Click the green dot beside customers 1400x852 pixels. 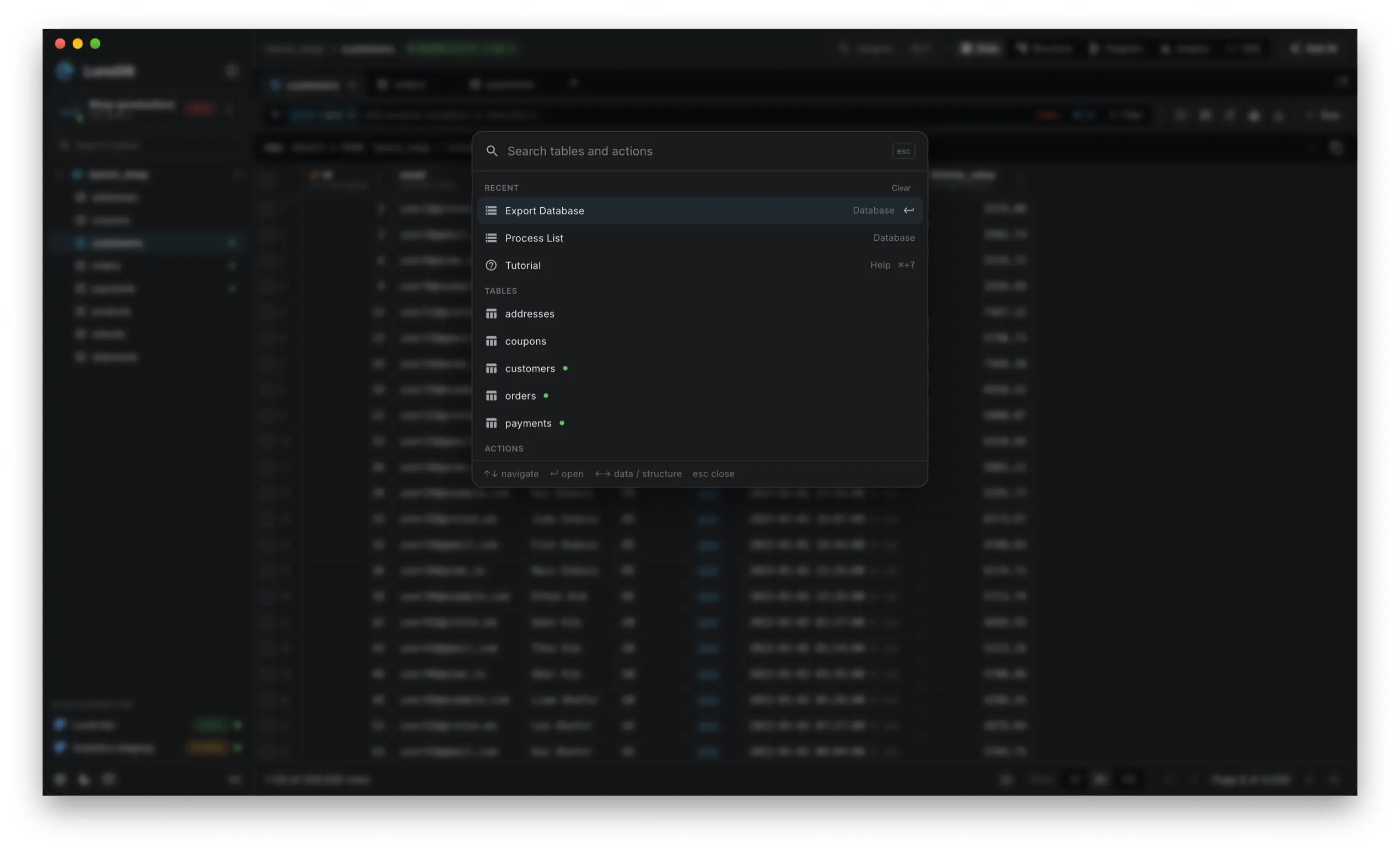click(x=565, y=369)
